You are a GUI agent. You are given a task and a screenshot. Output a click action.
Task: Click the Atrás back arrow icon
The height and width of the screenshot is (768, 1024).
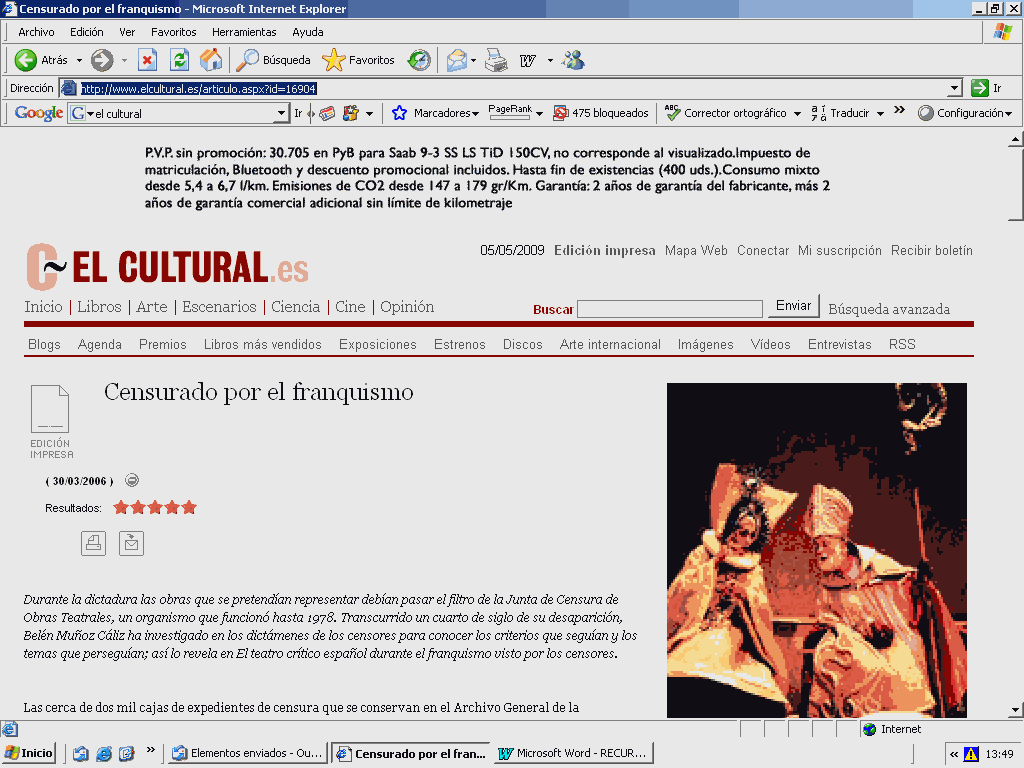click(25, 60)
